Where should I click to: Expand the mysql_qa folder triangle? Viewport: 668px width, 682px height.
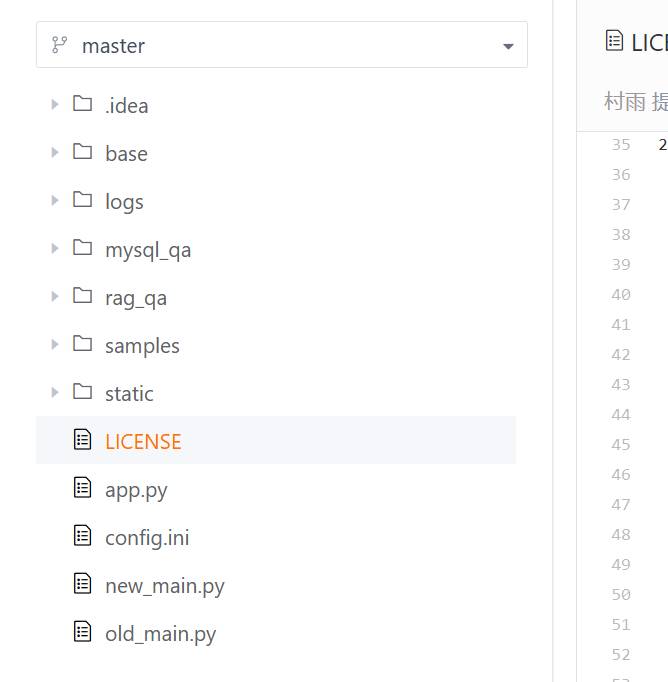pos(55,248)
